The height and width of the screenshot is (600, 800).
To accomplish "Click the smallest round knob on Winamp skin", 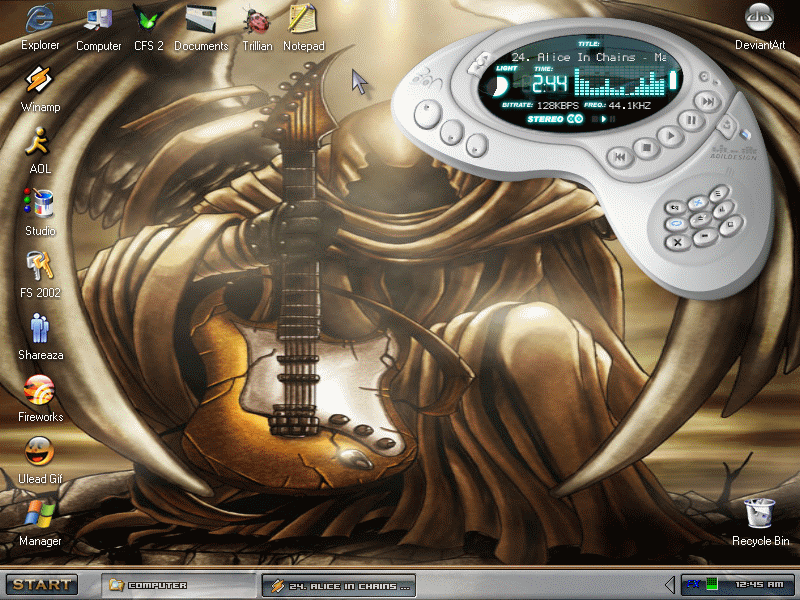I will (x=477, y=145).
